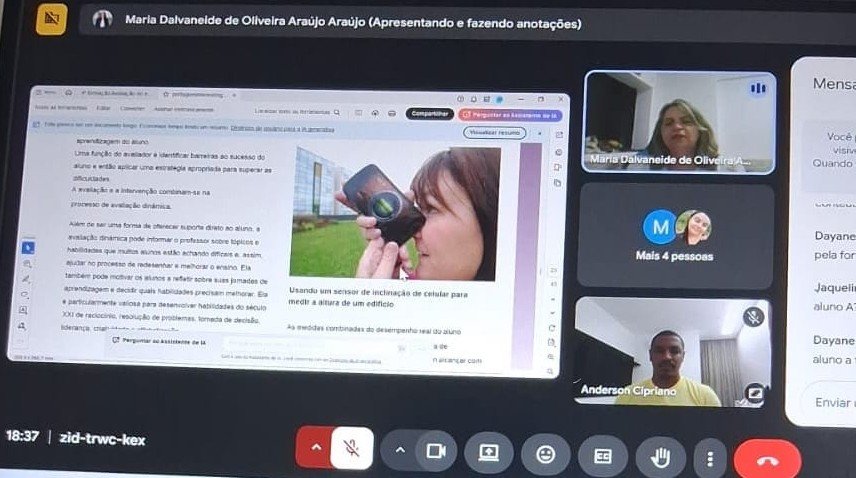Open the Mais 4 pessoas participants tile
This screenshot has height=478, width=856.
tap(675, 235)
